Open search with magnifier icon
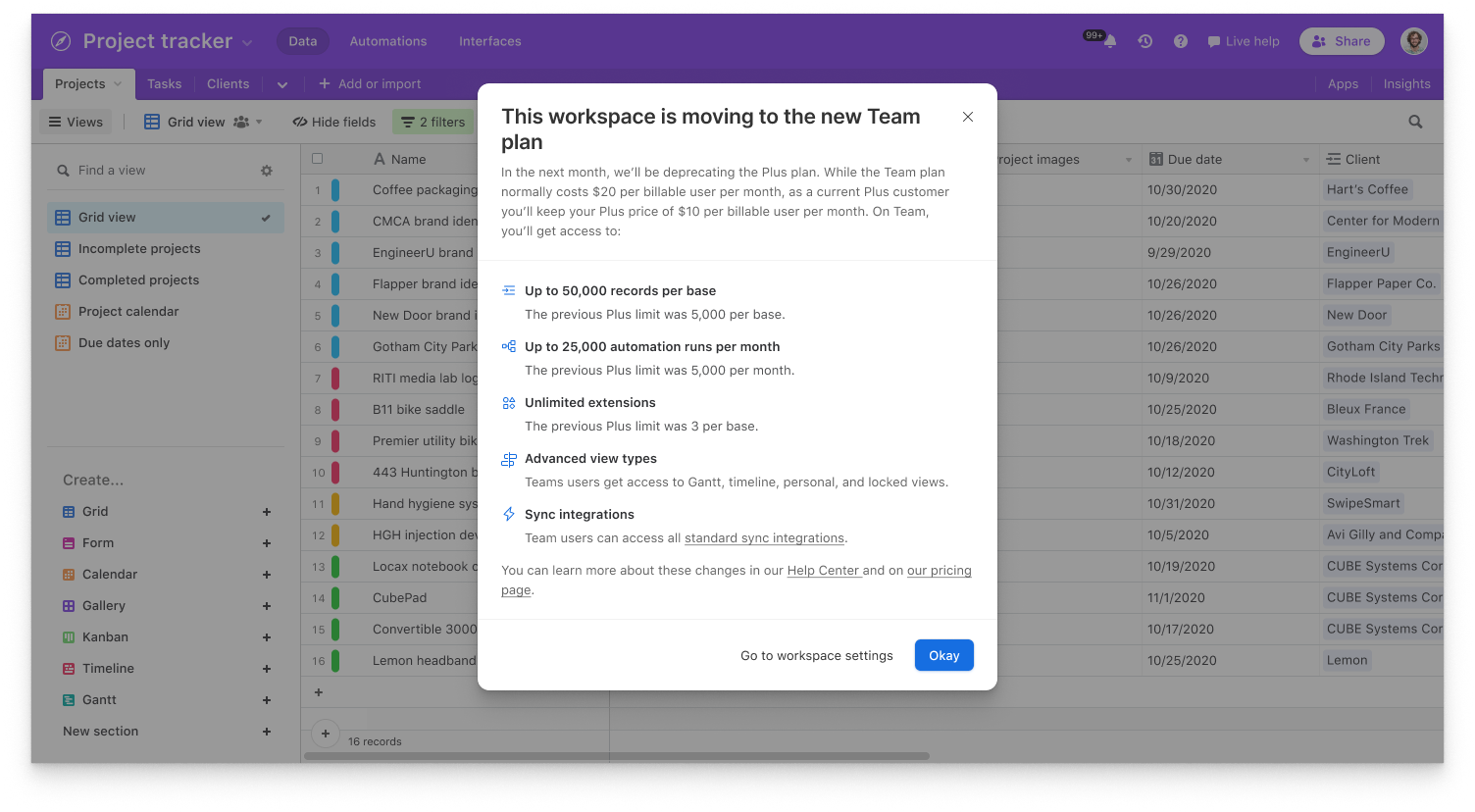 (x=1415, y=122)
